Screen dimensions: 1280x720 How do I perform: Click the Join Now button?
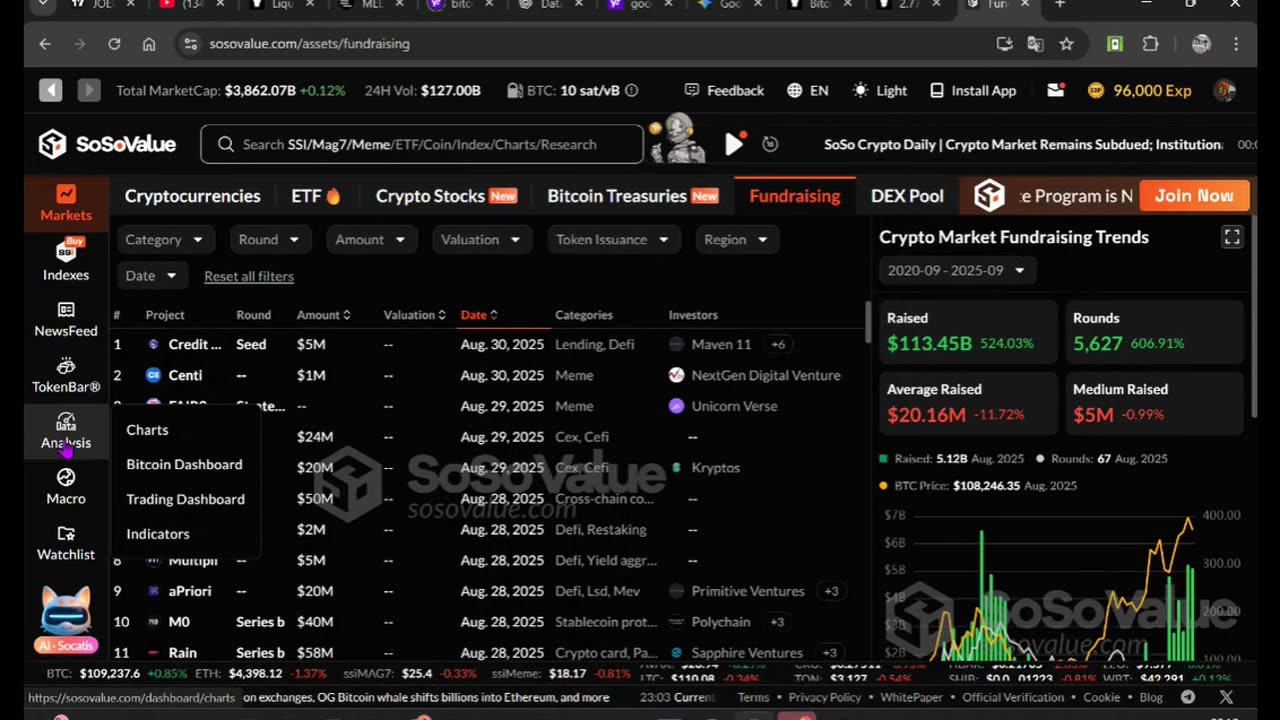point(1194,196)
